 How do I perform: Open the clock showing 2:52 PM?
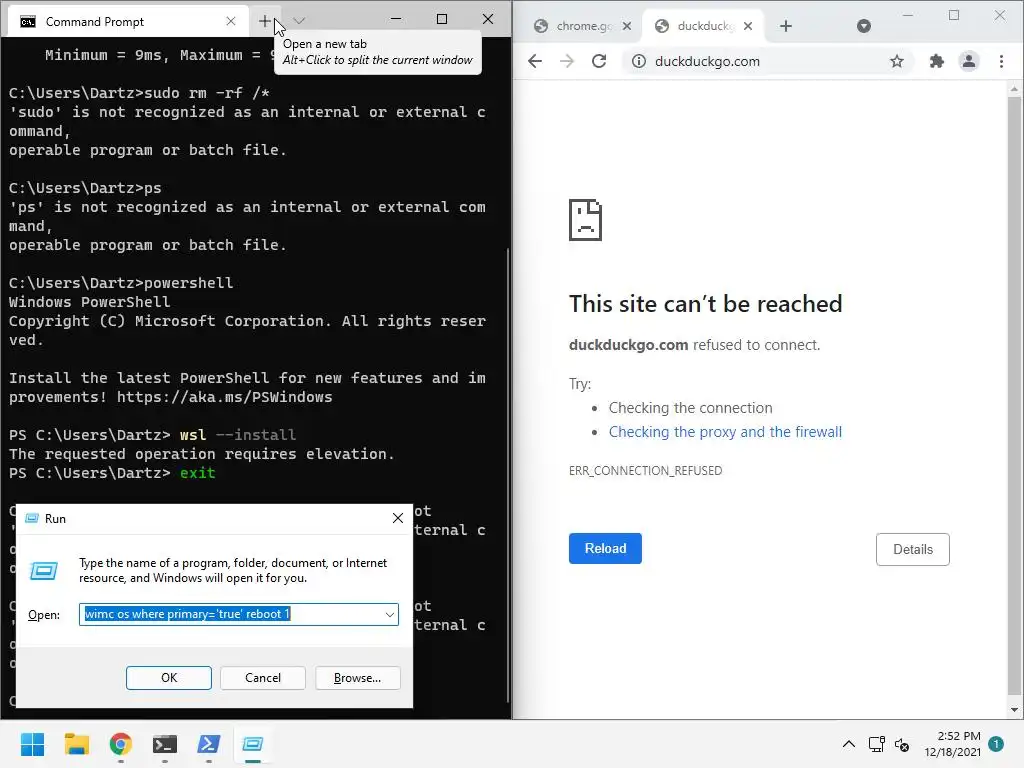coord(952,744)
